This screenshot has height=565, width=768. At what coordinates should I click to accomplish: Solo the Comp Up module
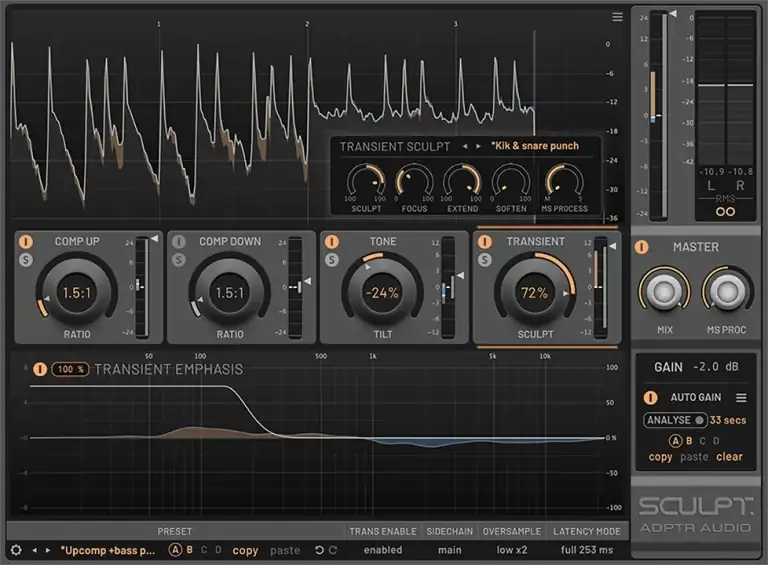tap(26, 259)
